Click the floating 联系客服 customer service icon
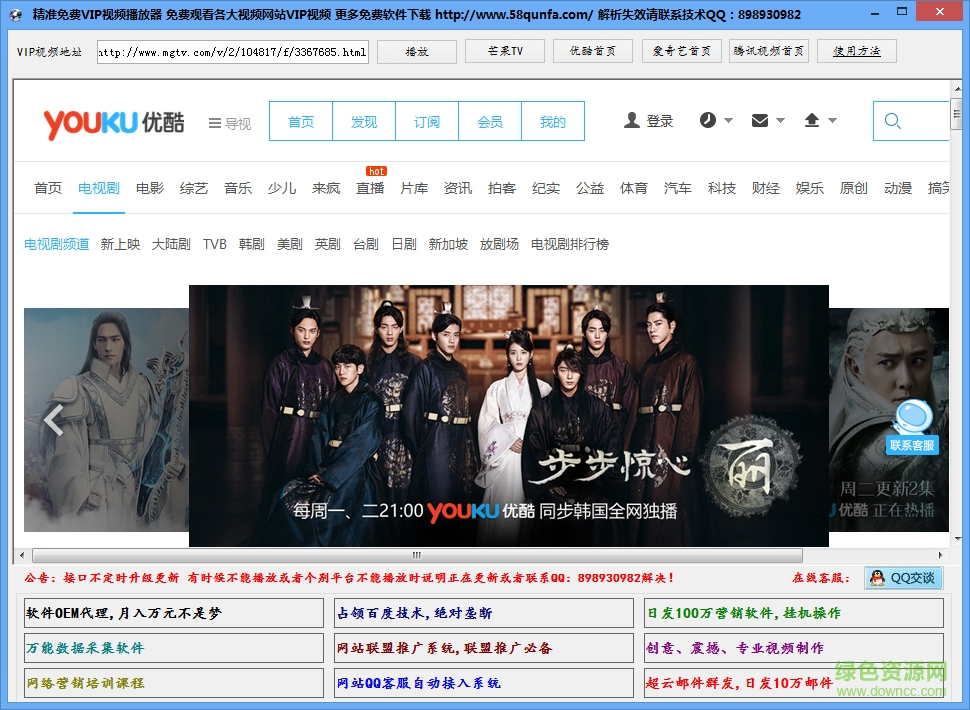Image resolution: width=970 pixels, height=710 pixels. pyautogui.click(x=911, y=421)
